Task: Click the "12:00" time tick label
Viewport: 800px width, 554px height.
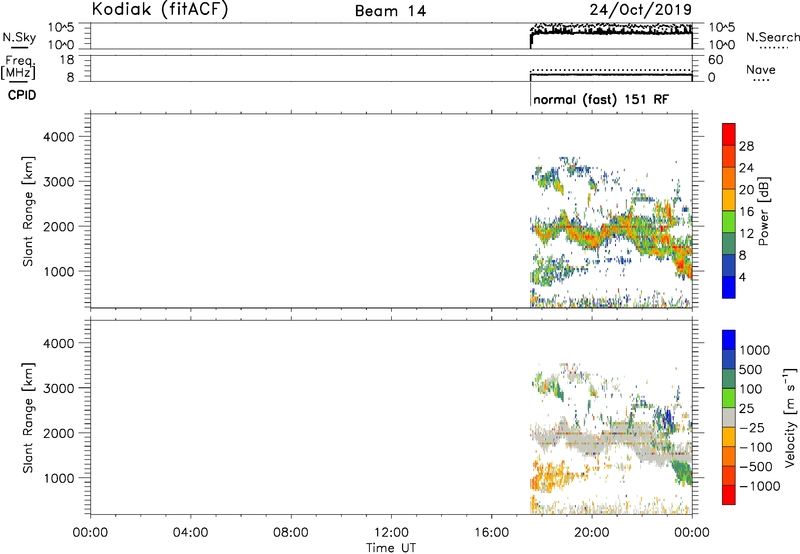Action: coord(391,533)
